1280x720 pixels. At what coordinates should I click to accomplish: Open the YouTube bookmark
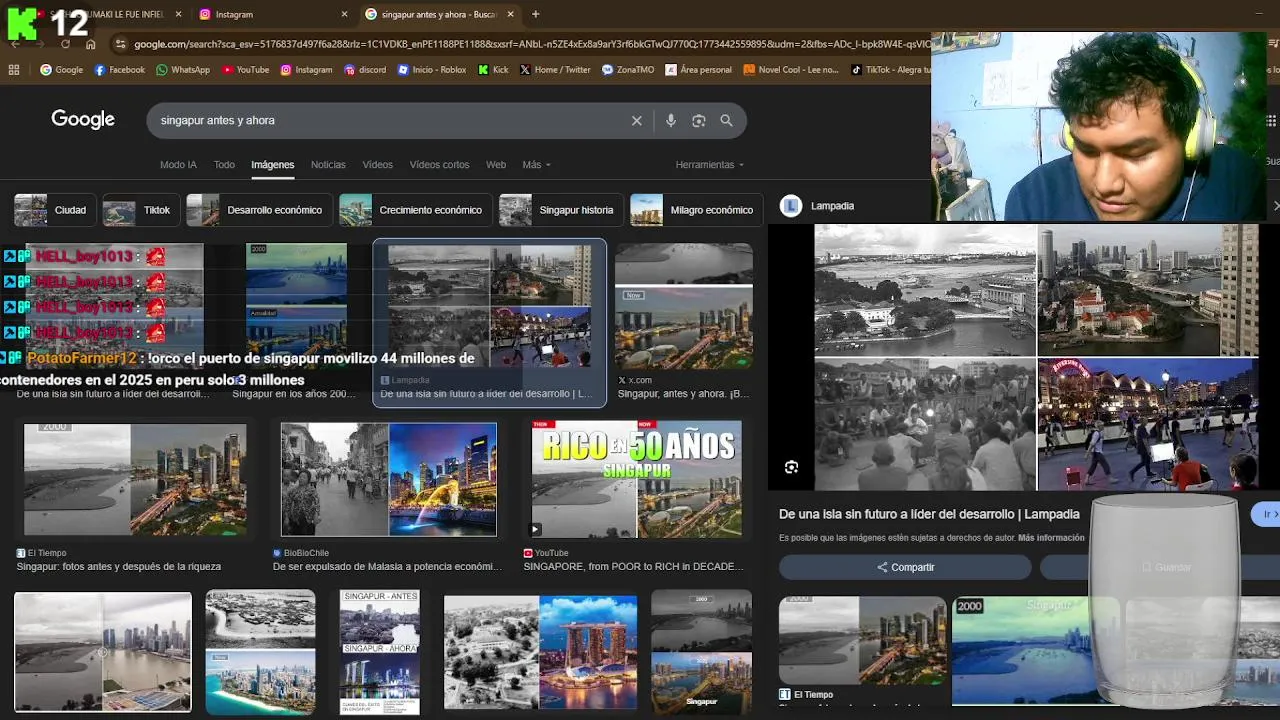click(246, 70)
